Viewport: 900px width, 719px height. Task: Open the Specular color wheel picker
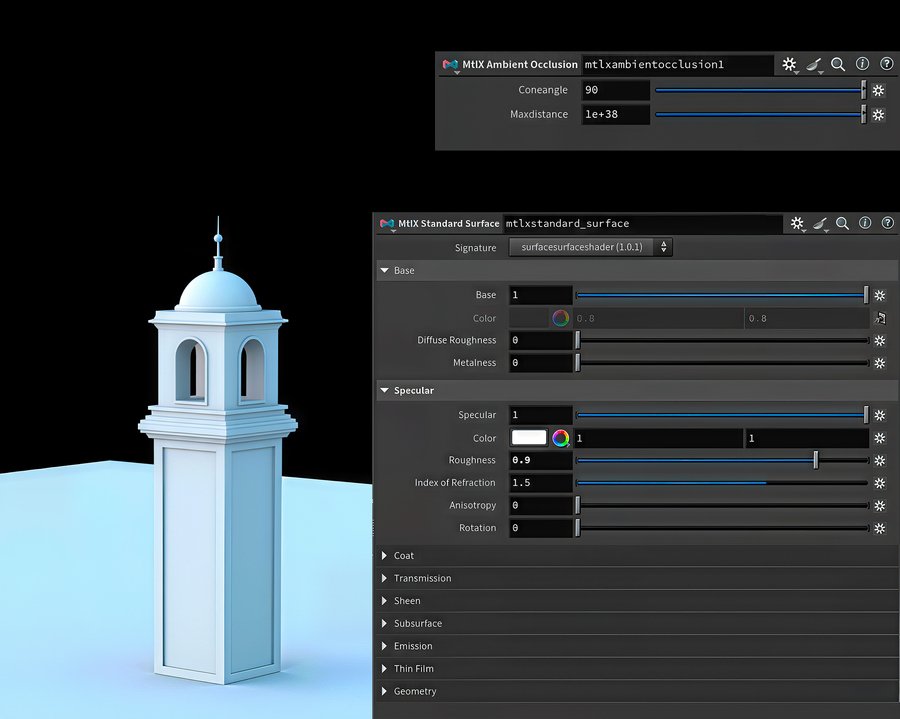tap(561, 438)
